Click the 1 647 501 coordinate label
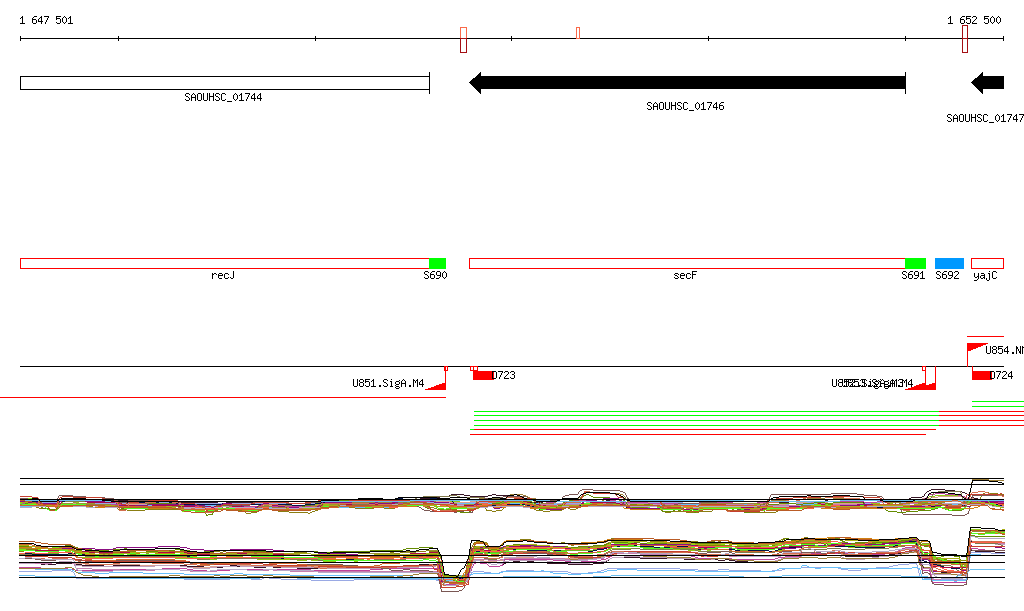This screenshot has width=1024, height=611. 46,20
